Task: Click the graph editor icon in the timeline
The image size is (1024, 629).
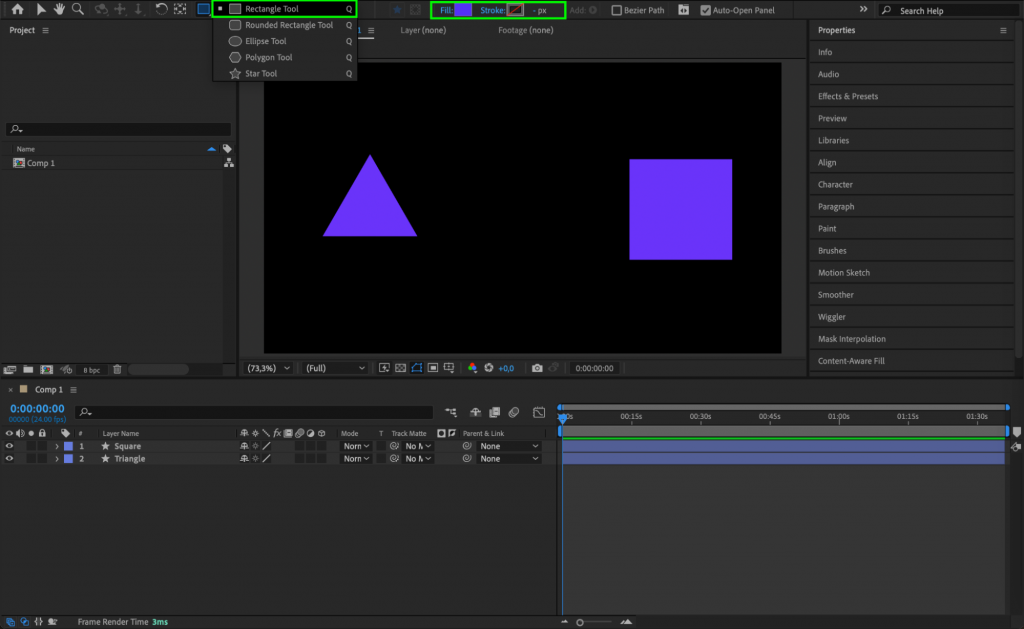Action: [539, 412]
